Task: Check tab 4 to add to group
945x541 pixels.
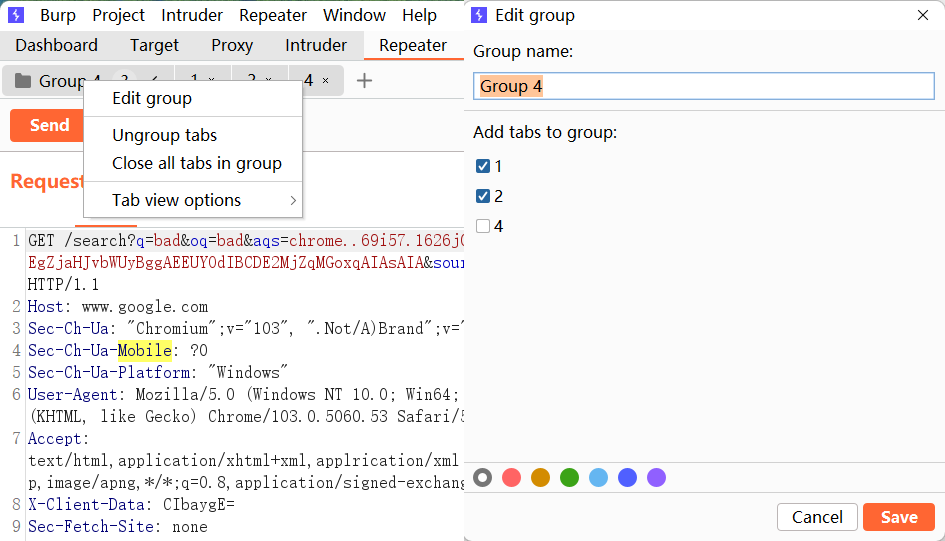Action: pos(483,227)
